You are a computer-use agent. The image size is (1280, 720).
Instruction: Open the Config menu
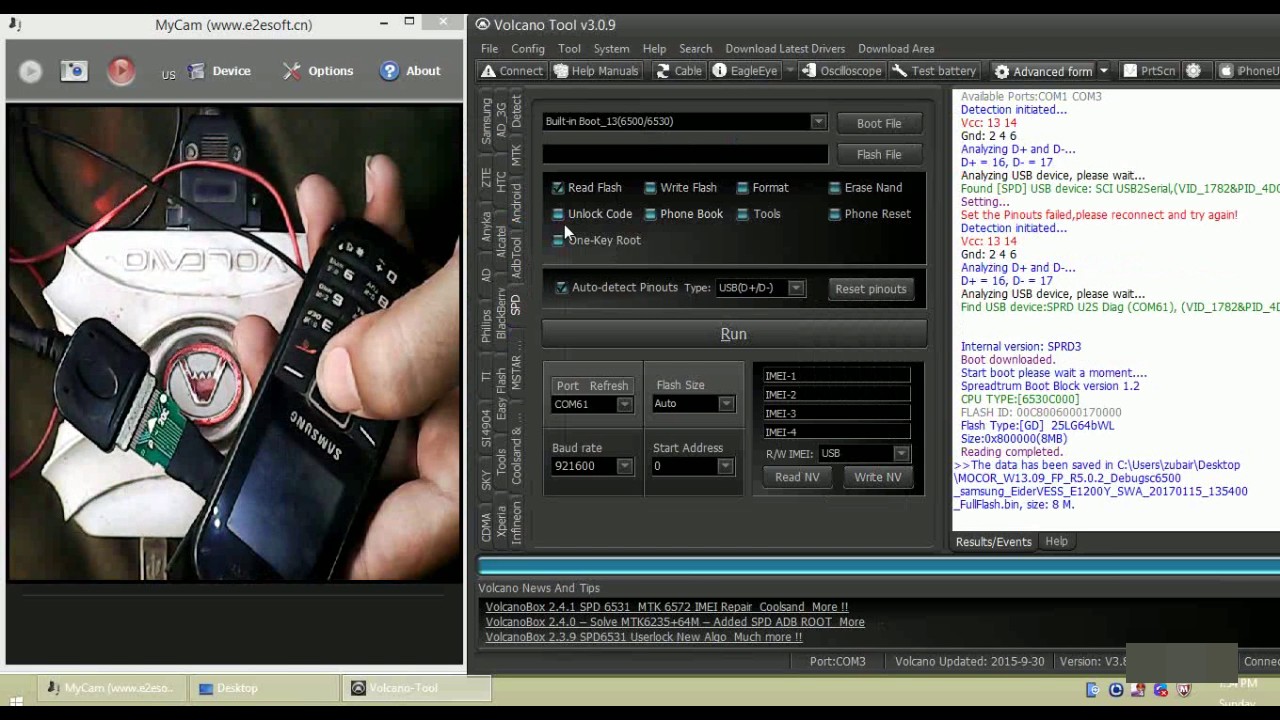[528, 48]
